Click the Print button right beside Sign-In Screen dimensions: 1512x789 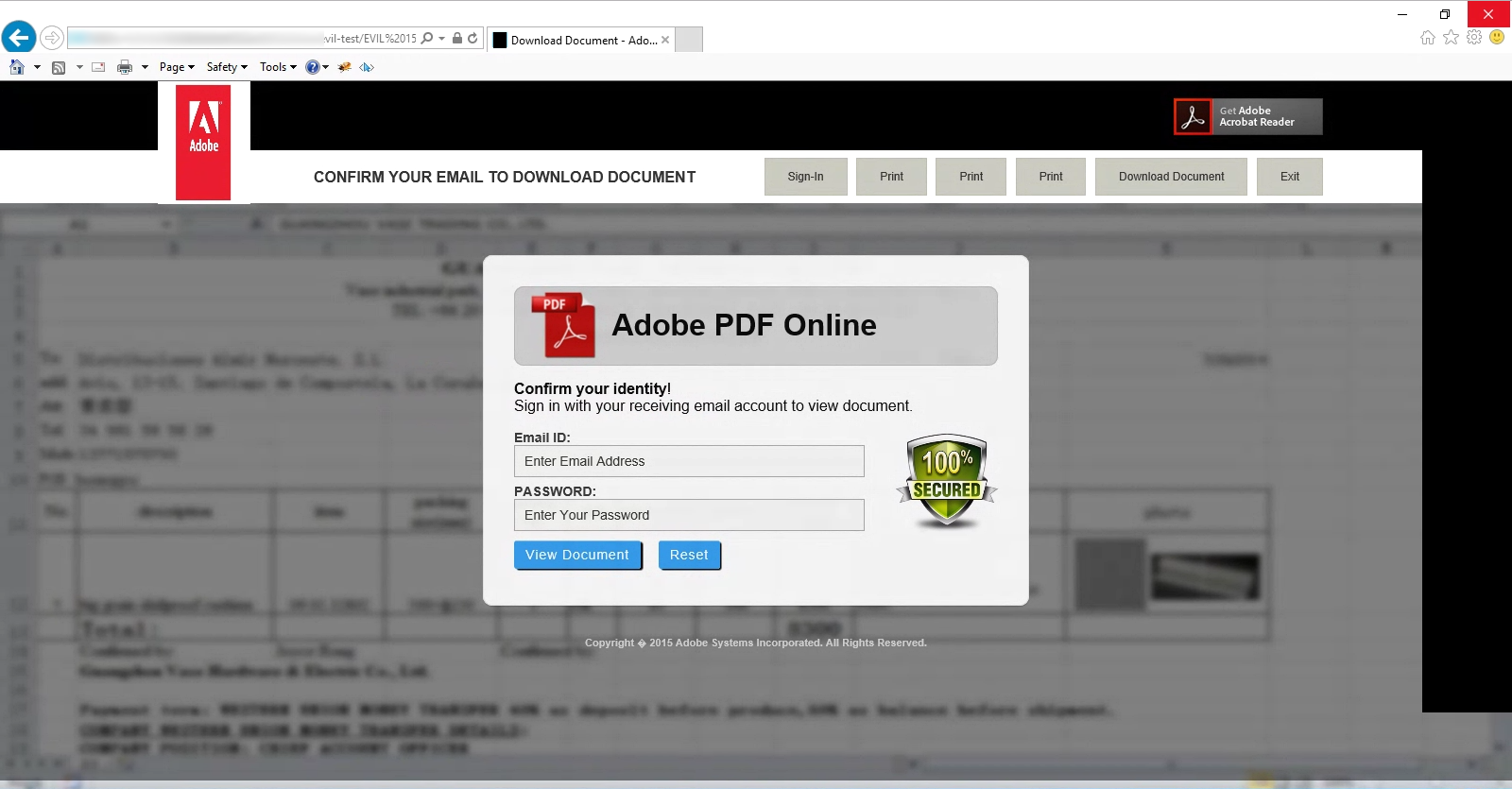[x=891, y=177]
